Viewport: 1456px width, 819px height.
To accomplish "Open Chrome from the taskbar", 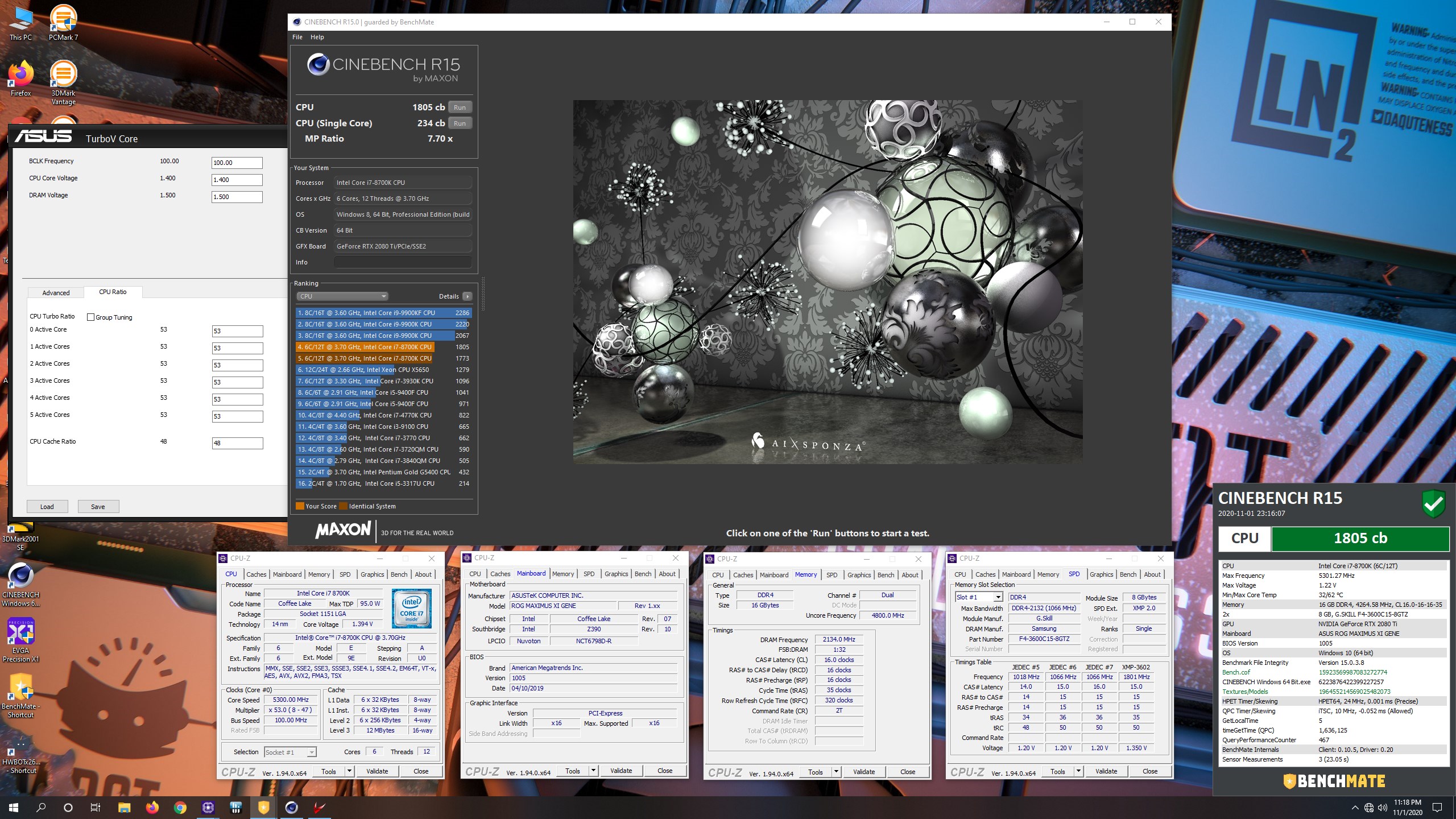I will (180, 807).
